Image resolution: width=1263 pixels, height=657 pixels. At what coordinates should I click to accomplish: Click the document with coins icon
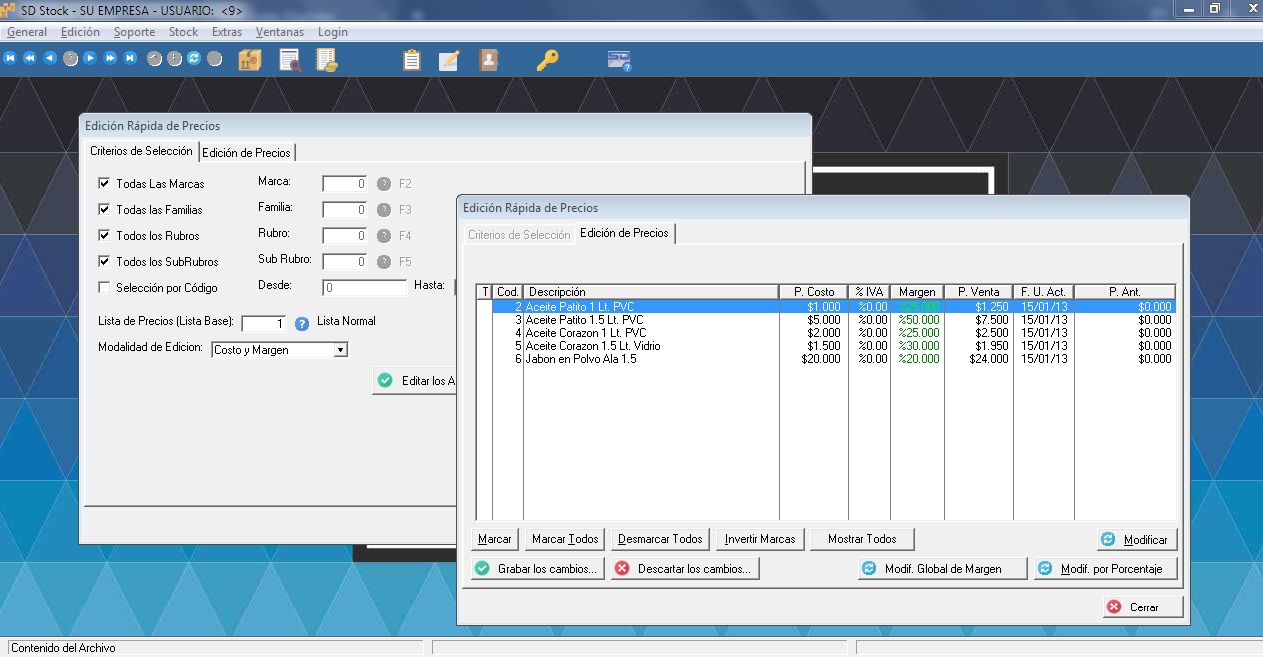click(327, 60)
